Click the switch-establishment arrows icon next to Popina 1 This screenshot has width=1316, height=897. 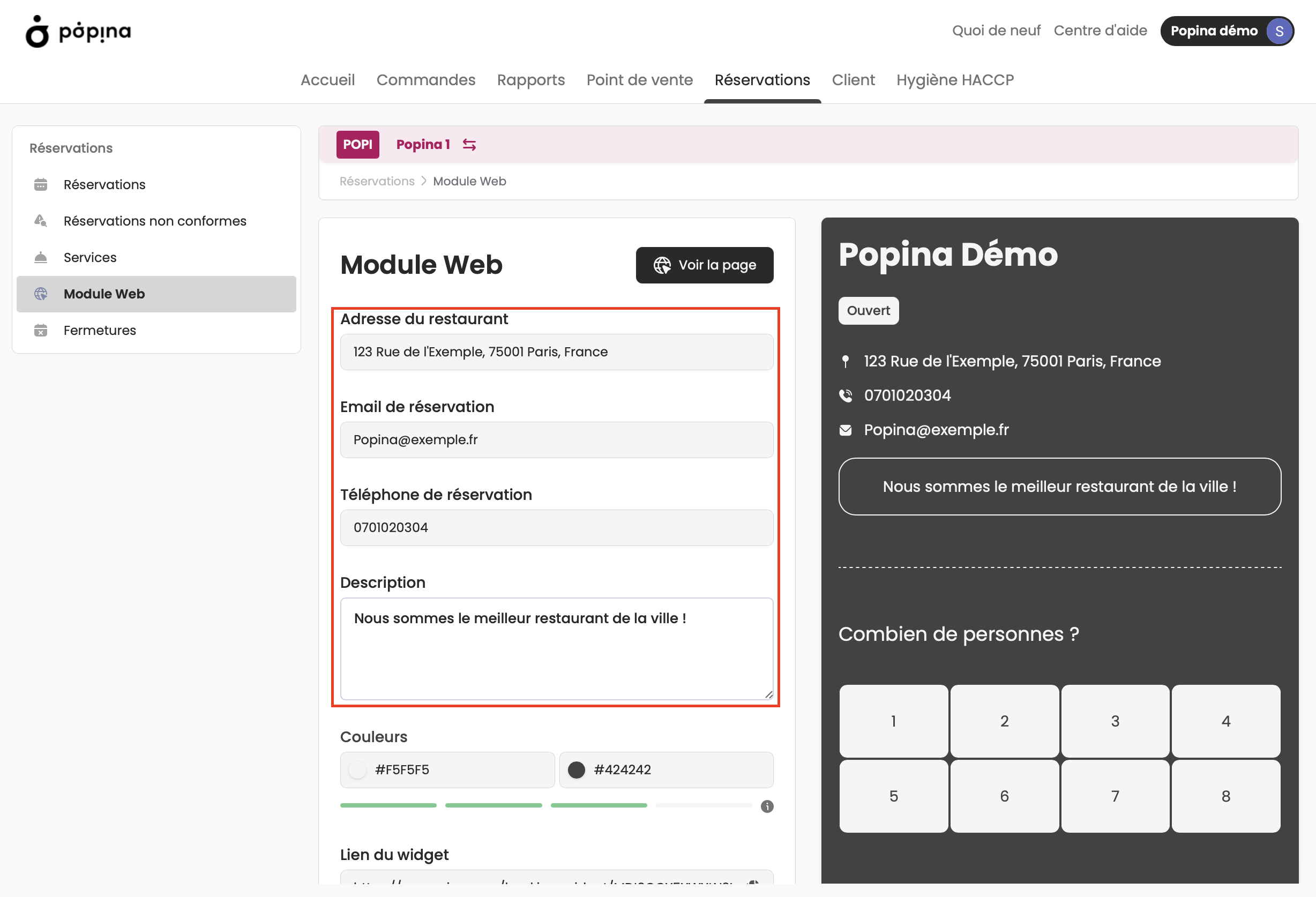(469, 145)
